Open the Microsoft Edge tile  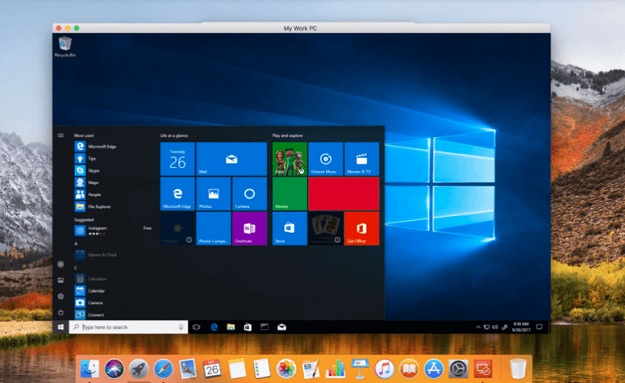click(x=177, y=194)
